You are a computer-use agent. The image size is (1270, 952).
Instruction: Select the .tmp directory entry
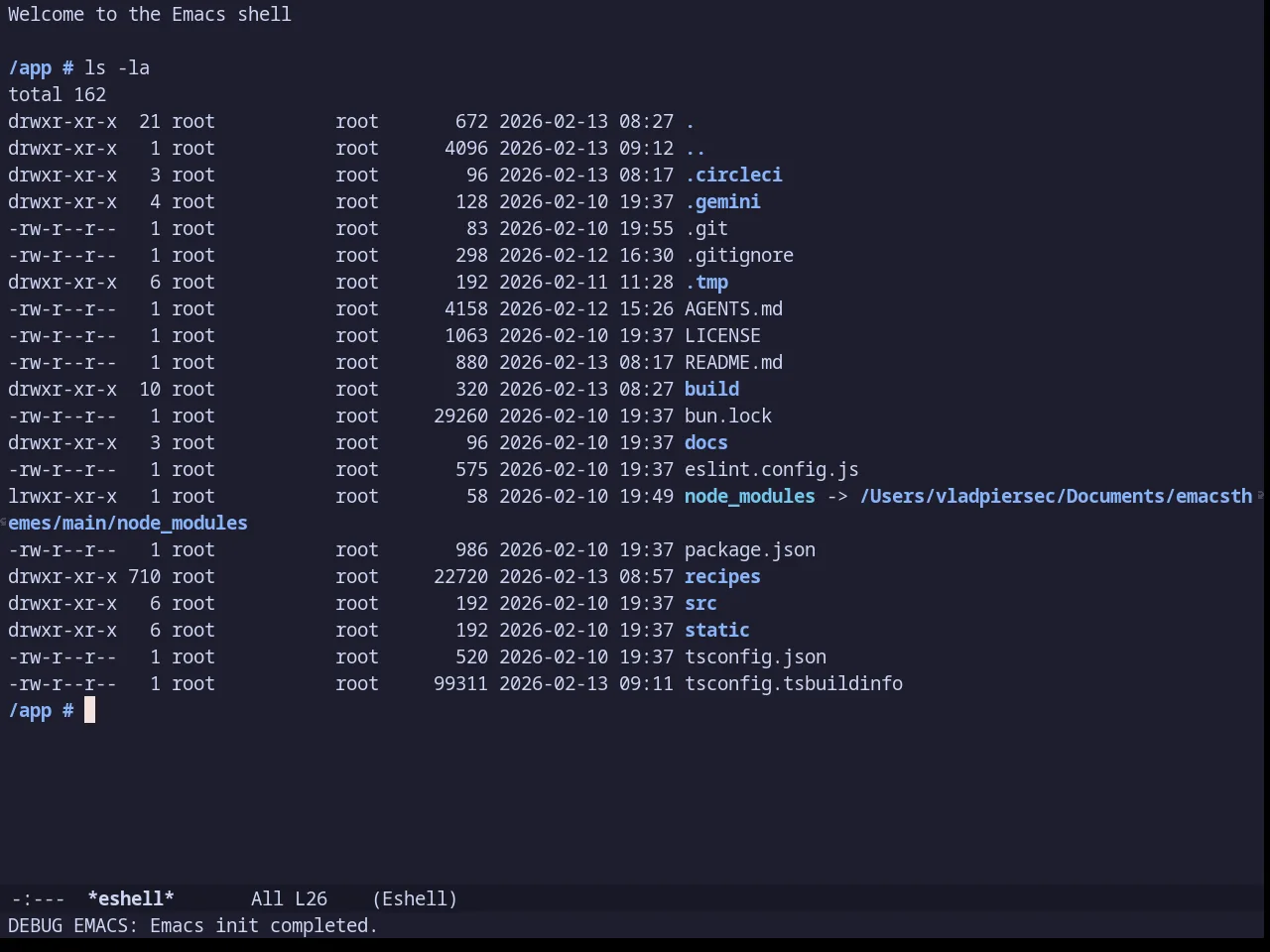point(706,282)
